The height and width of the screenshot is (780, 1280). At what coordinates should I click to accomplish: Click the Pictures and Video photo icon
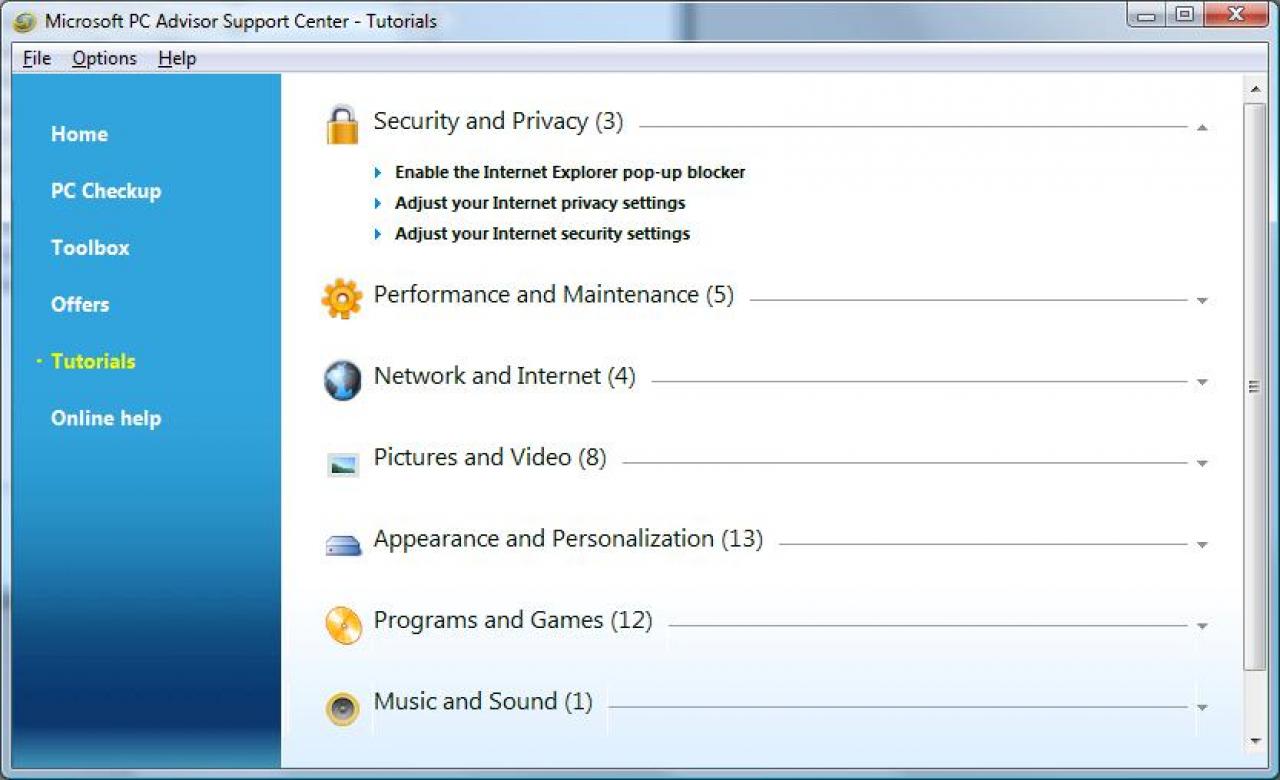tap(342, 464)
